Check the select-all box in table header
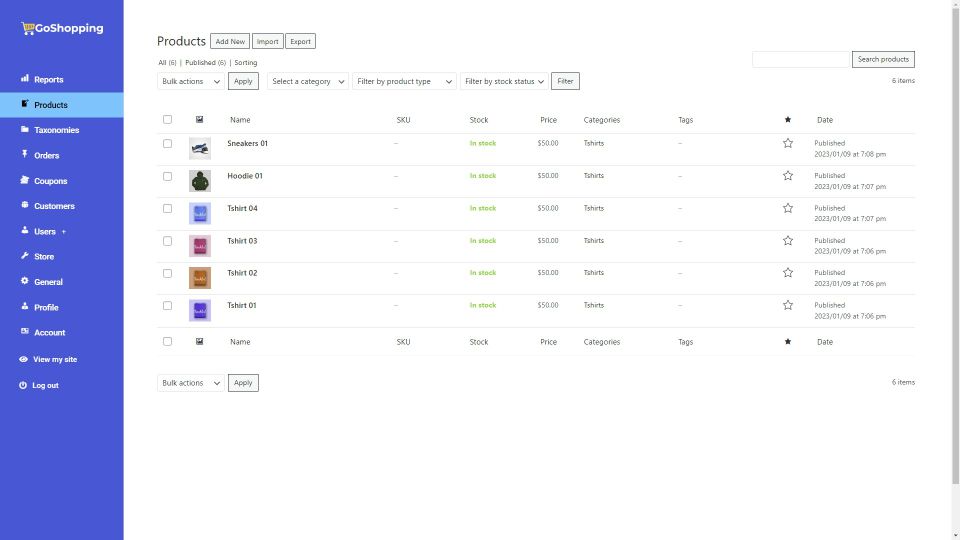This screenshot has height=540, width=960. [167, 120]
